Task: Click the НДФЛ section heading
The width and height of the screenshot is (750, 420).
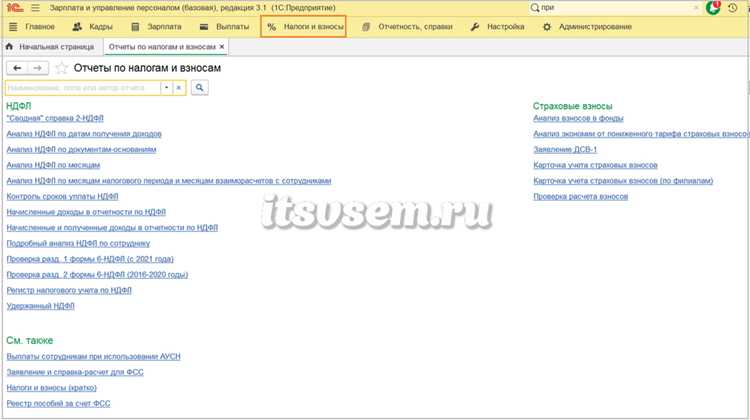Action: 19,106
